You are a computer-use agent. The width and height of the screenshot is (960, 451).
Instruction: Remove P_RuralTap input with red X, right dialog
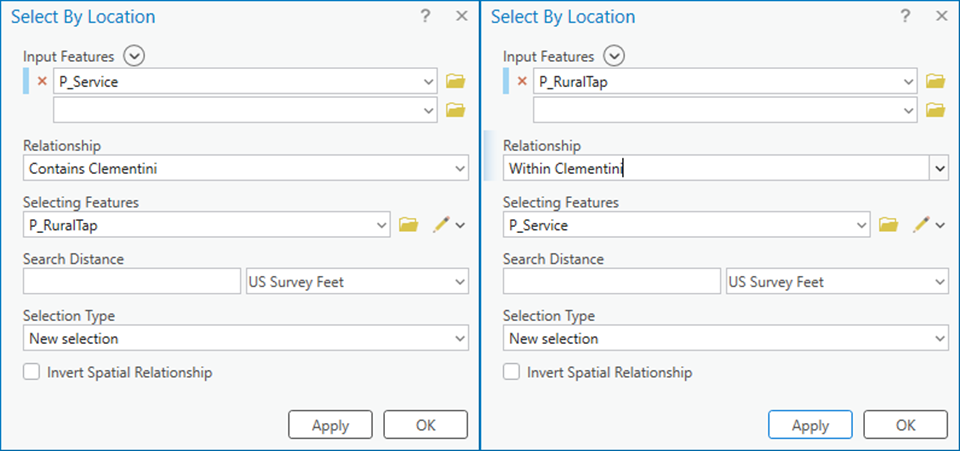[522, 82]
